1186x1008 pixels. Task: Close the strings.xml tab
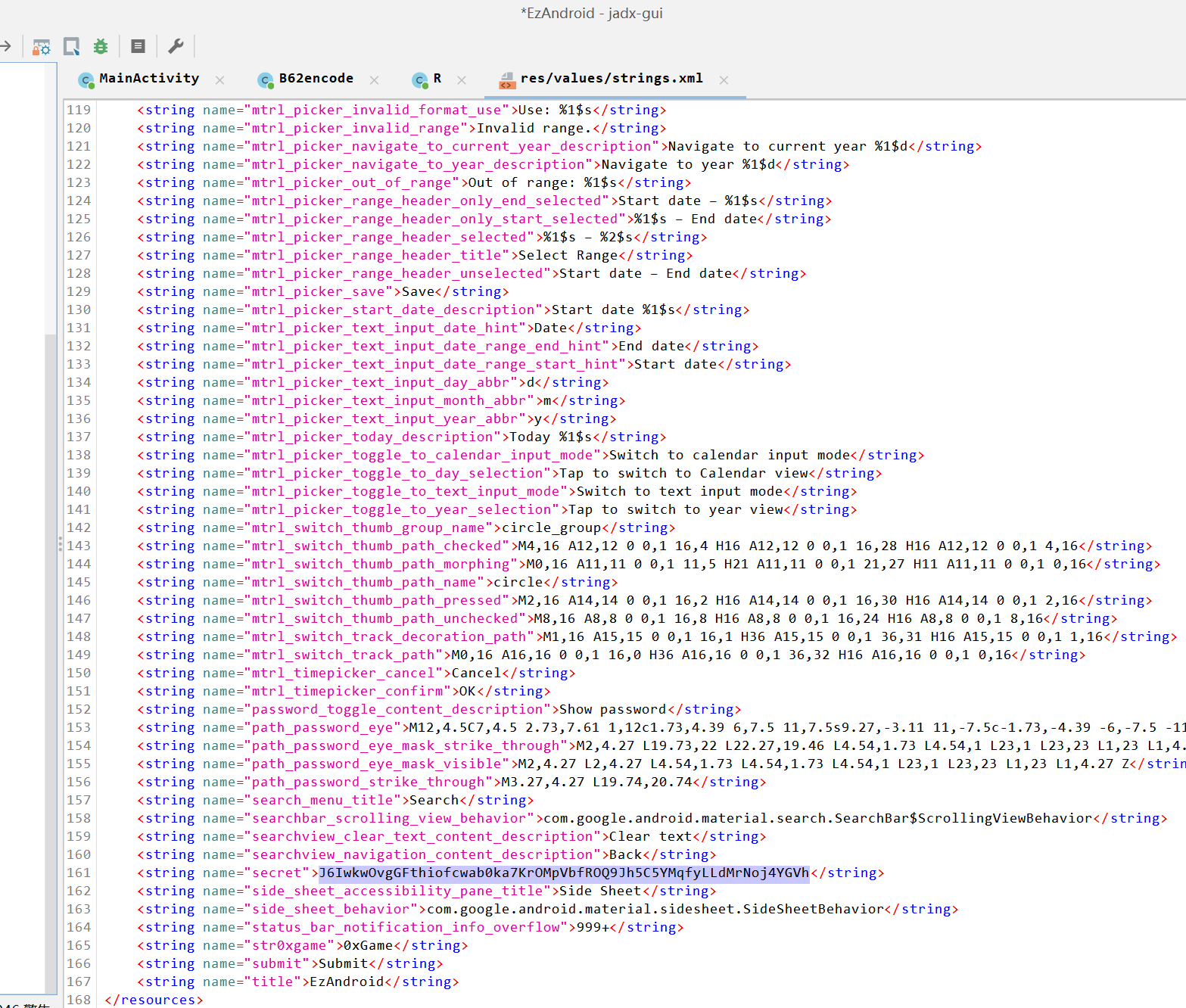pyautogui.click(x=724, y=80)
